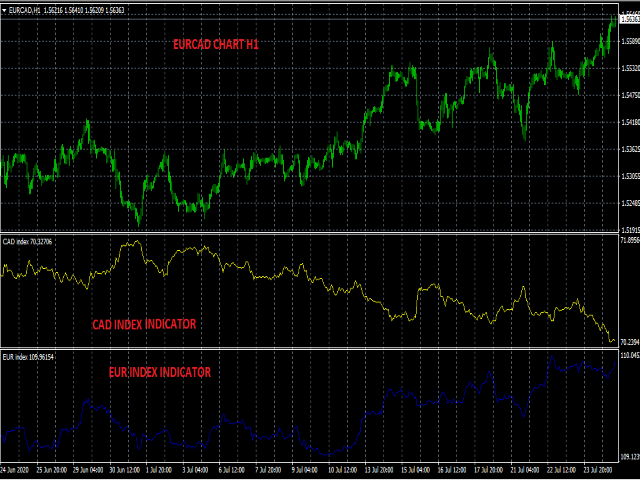Click the 109.12 EUR index scale minimum
Screen dimensions: 640x480
tap(630, 457)
